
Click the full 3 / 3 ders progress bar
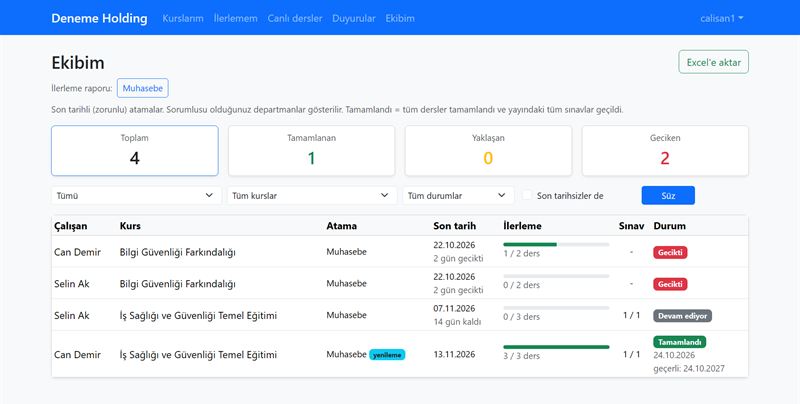click(x=556, y=347)
